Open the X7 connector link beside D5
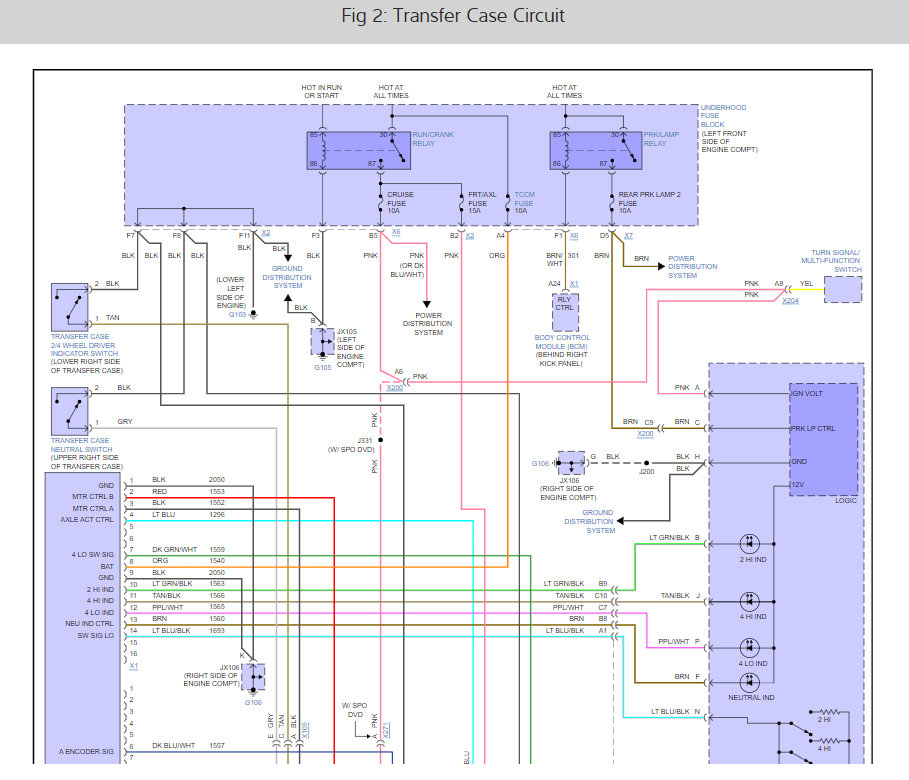909x780 pixels. (x=628, y=236)
